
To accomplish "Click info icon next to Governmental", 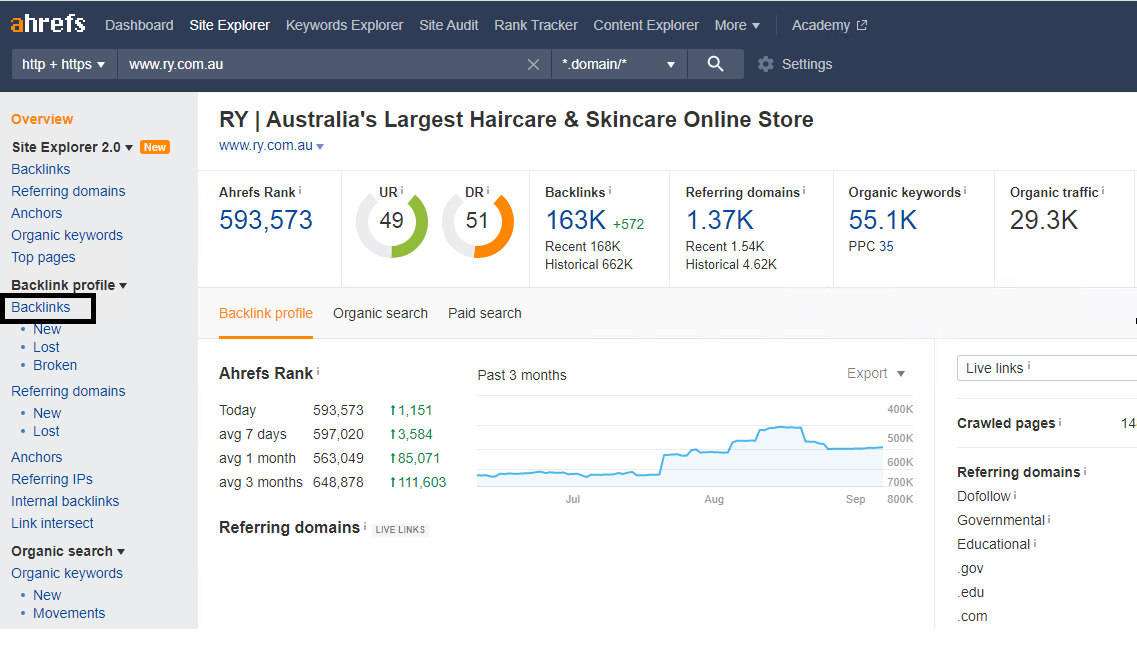I will pyautogui.click(x=1049, y=519).
